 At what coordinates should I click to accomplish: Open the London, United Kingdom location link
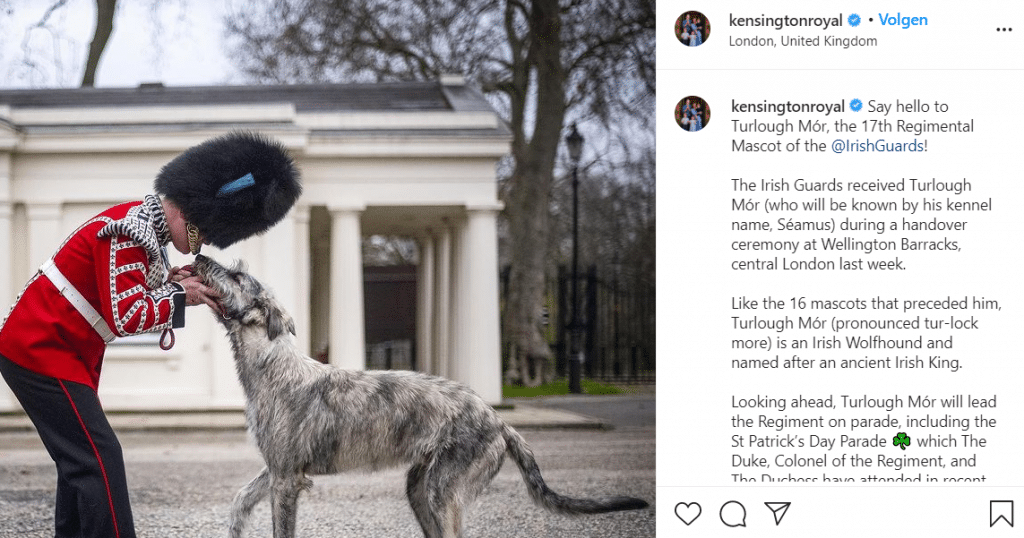[803, 41]
